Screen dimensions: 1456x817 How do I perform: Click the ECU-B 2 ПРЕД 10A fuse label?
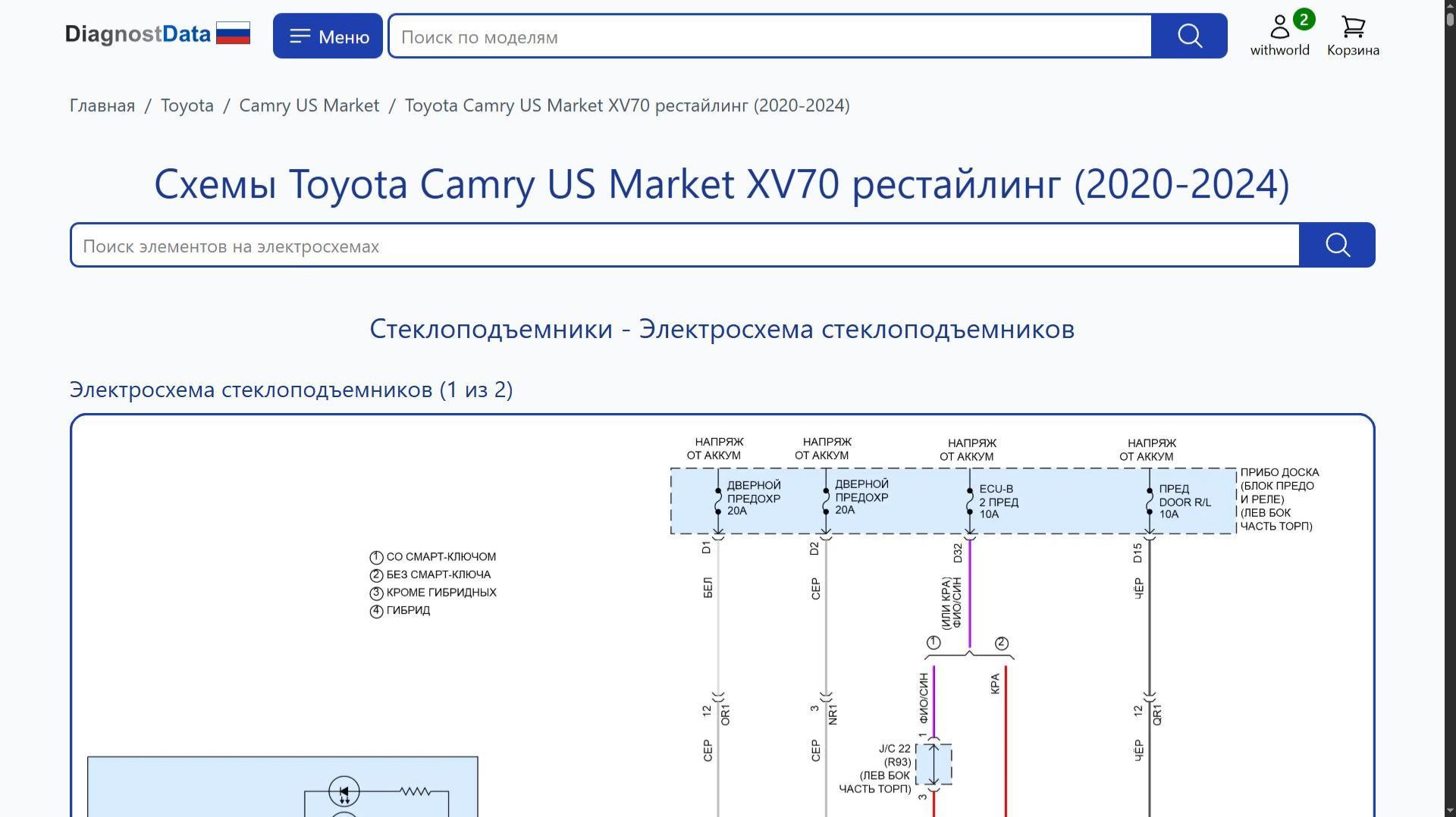(x=999, y=502)
